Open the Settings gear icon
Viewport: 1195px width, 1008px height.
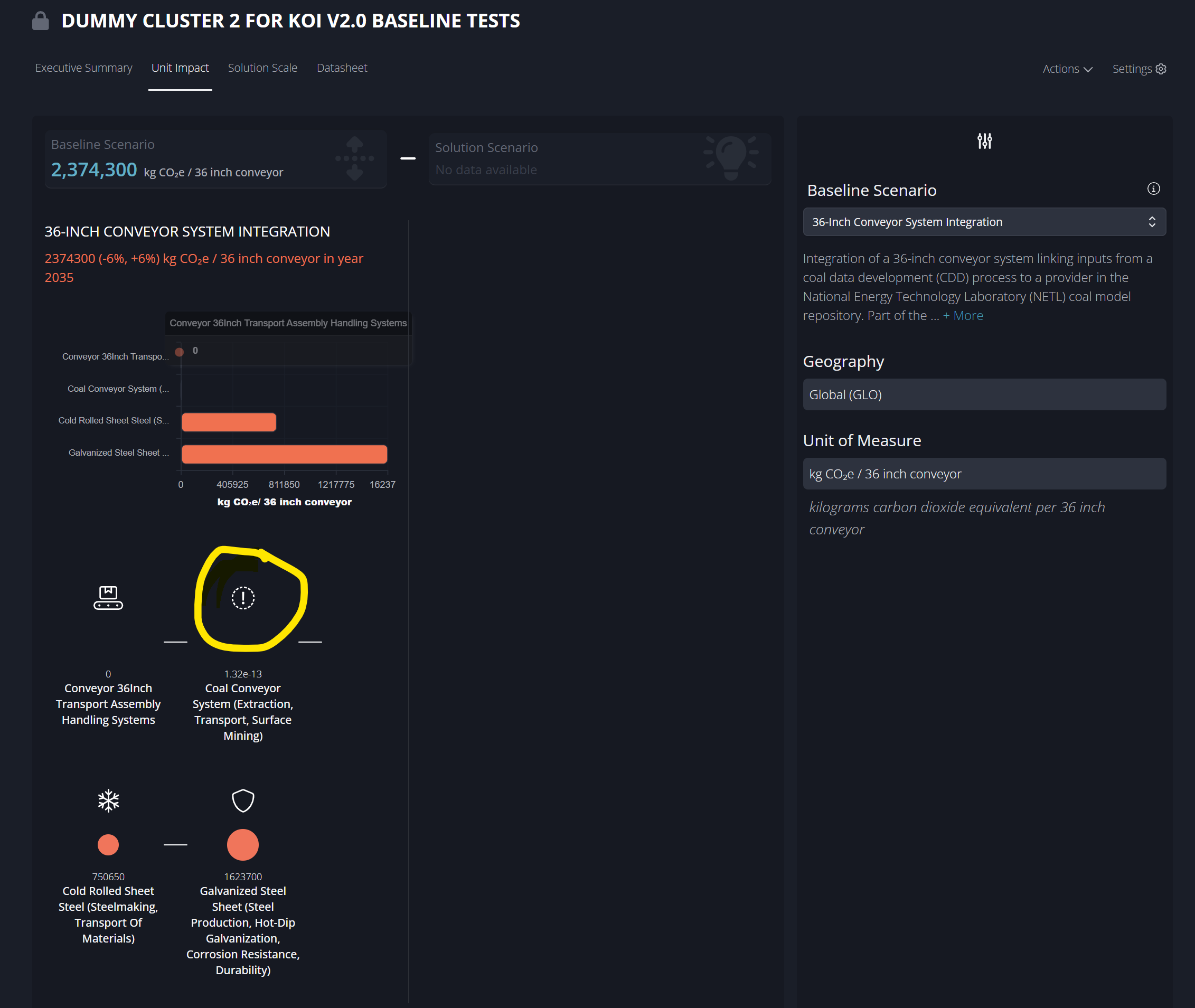1161,69
